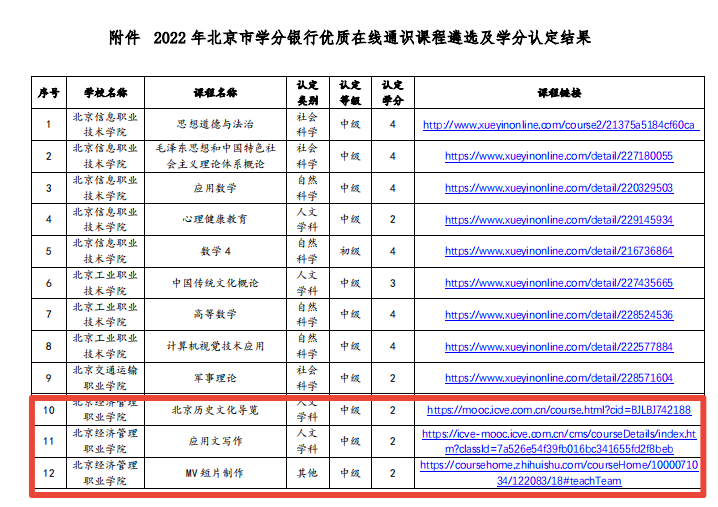718x507 pixels.
Task: Open the xueyinonline course2 link in row 1
Action: pos(559,125)
